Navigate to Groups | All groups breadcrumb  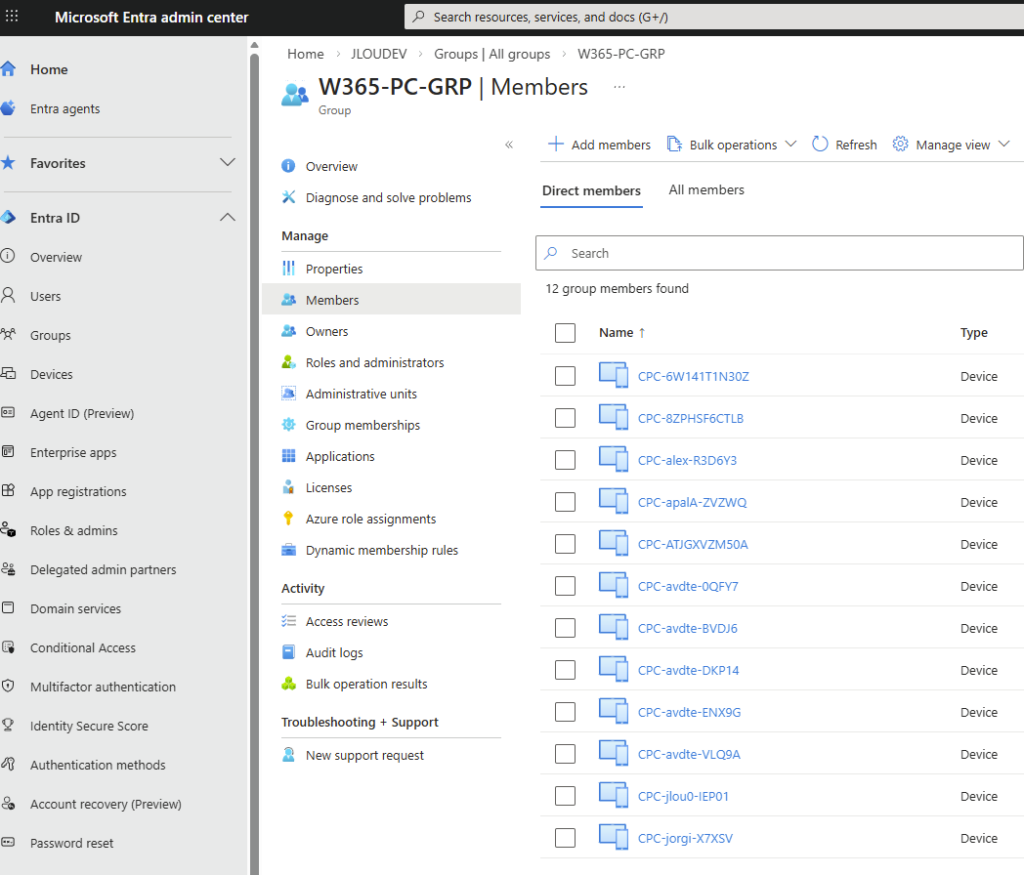point(492,54)
